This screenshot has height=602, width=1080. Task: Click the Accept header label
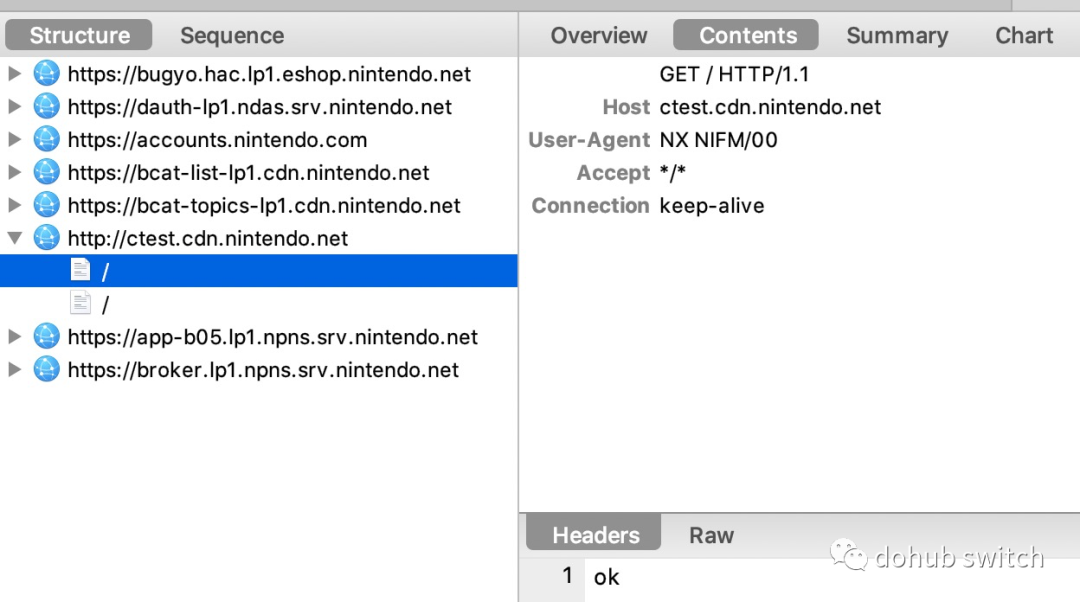tap(613, 173)
